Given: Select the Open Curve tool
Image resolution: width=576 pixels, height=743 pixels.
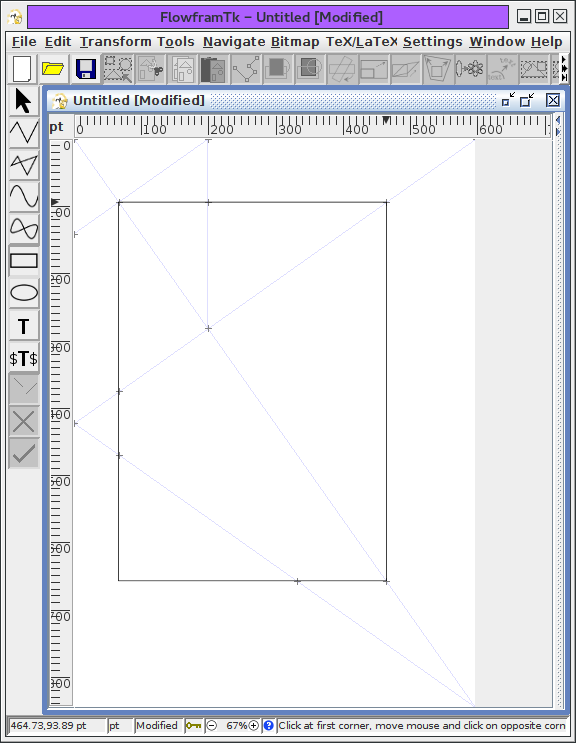Looking at the screenshot, I should coord(24,196).
